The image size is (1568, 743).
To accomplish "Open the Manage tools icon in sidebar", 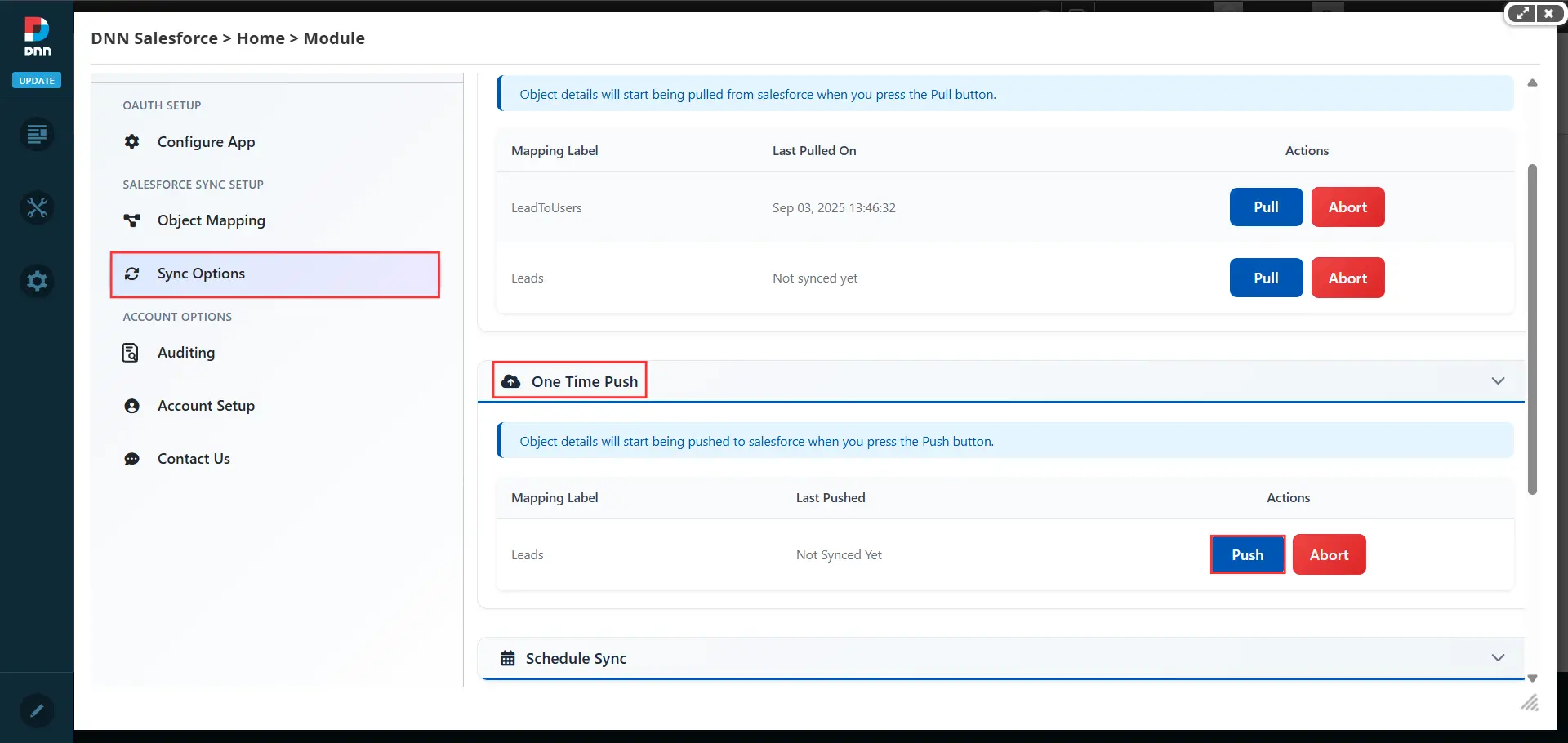I will [x=37, y=207].
